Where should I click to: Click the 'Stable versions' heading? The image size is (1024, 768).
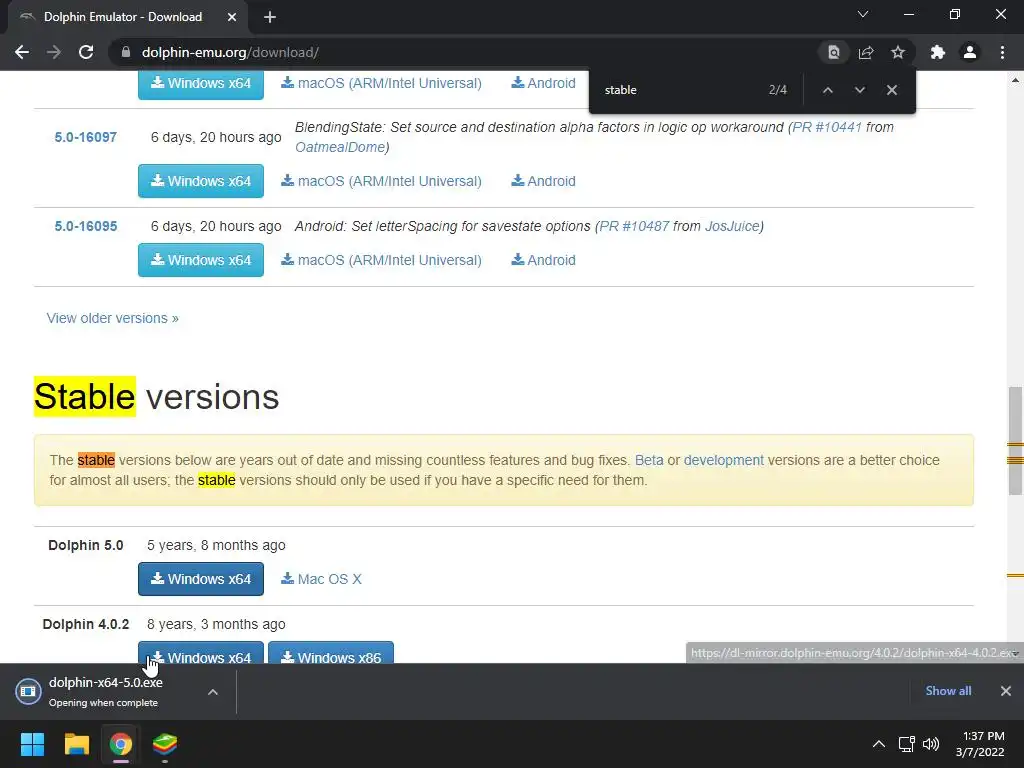(157, 397)
